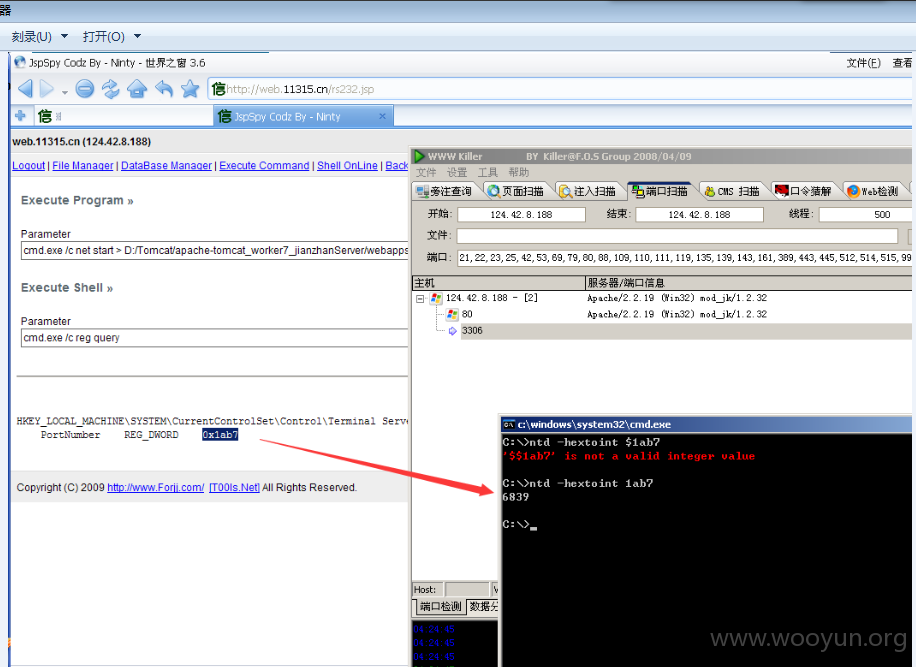Click the Favorites star icon
The image size is (916, 667).
point(190,89)
